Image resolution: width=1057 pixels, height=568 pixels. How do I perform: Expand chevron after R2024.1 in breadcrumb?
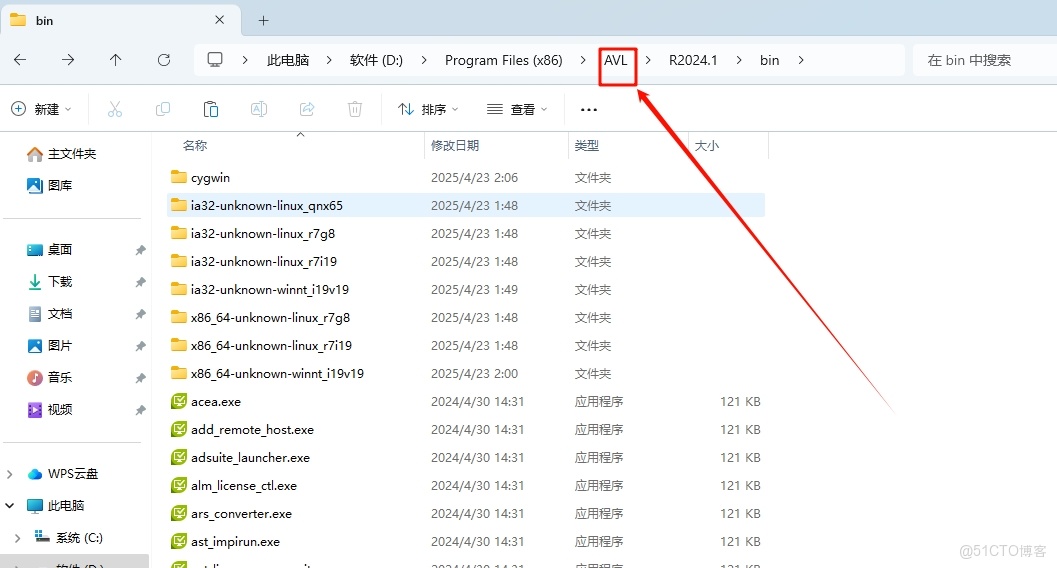coord(739,60)
